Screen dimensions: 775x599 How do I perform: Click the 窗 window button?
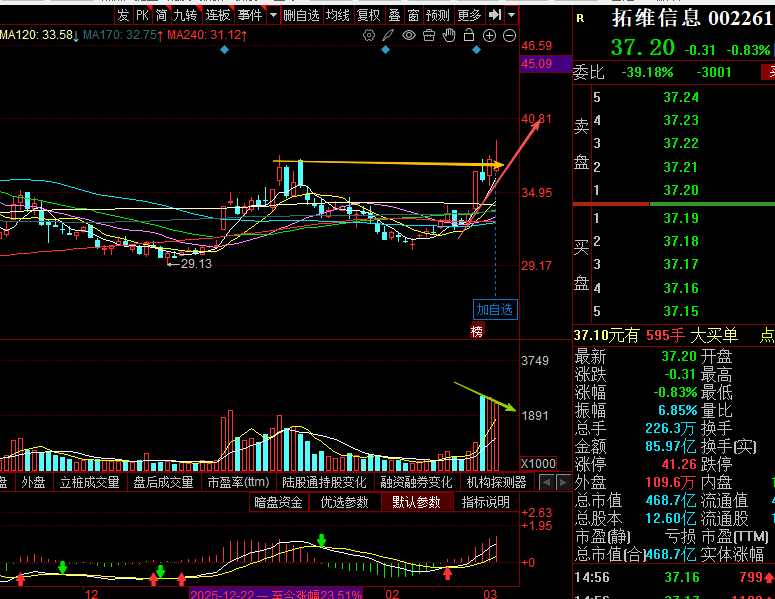(413, 15)
